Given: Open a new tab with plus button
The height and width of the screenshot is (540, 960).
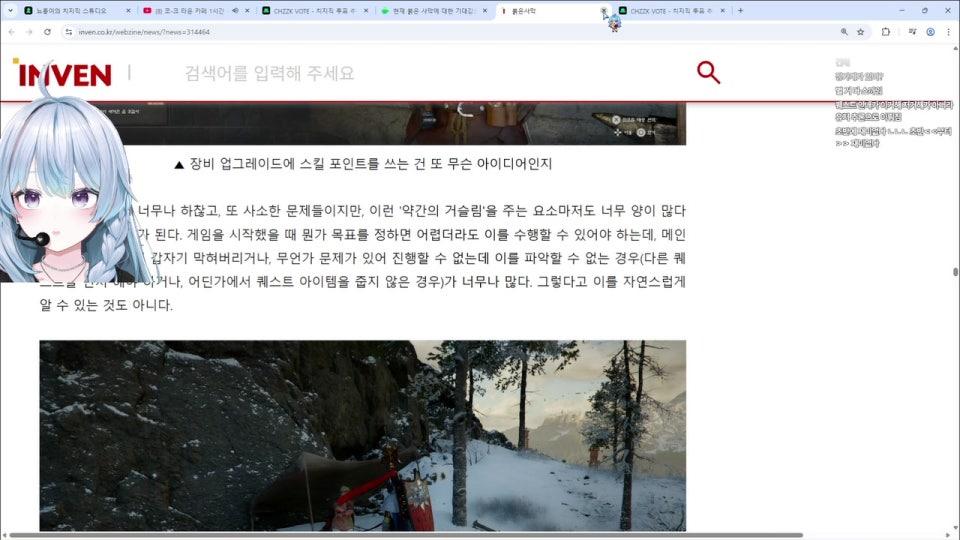Looking at the screenshot, I should (740, 11).
